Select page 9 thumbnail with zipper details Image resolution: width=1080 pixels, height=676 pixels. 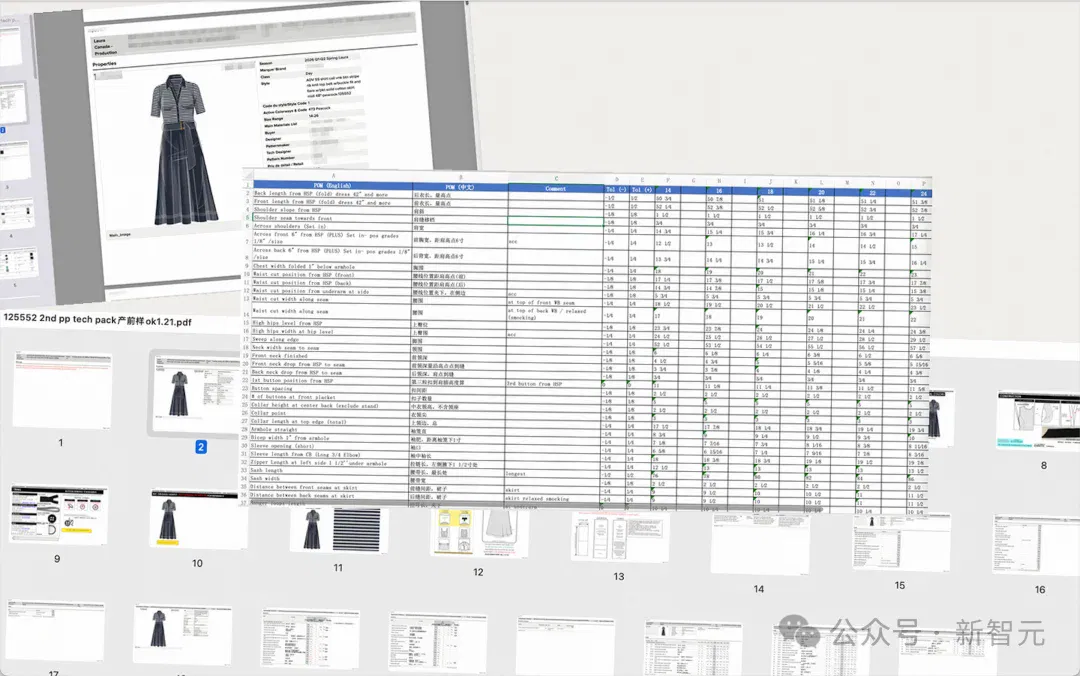pyautogui.click(x=58, y=514)
